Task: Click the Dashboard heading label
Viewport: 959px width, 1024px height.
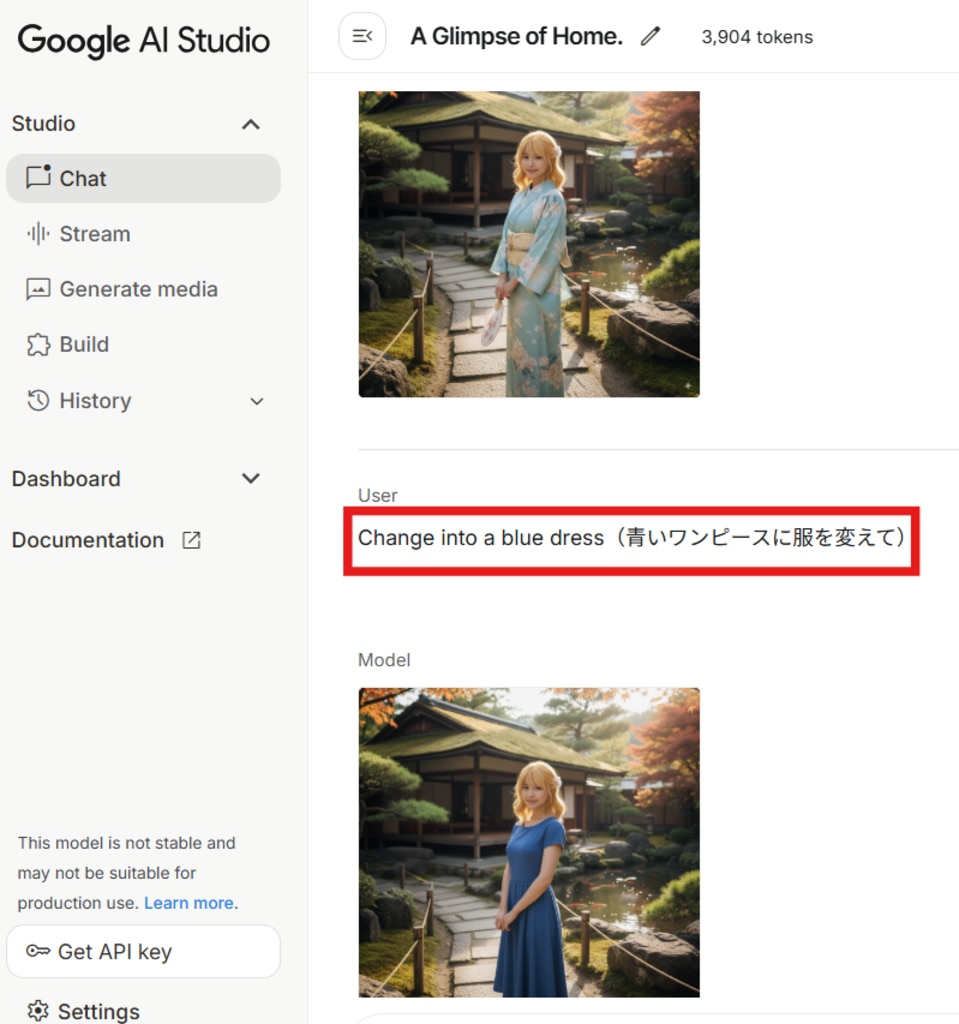Action: (66, 479)
